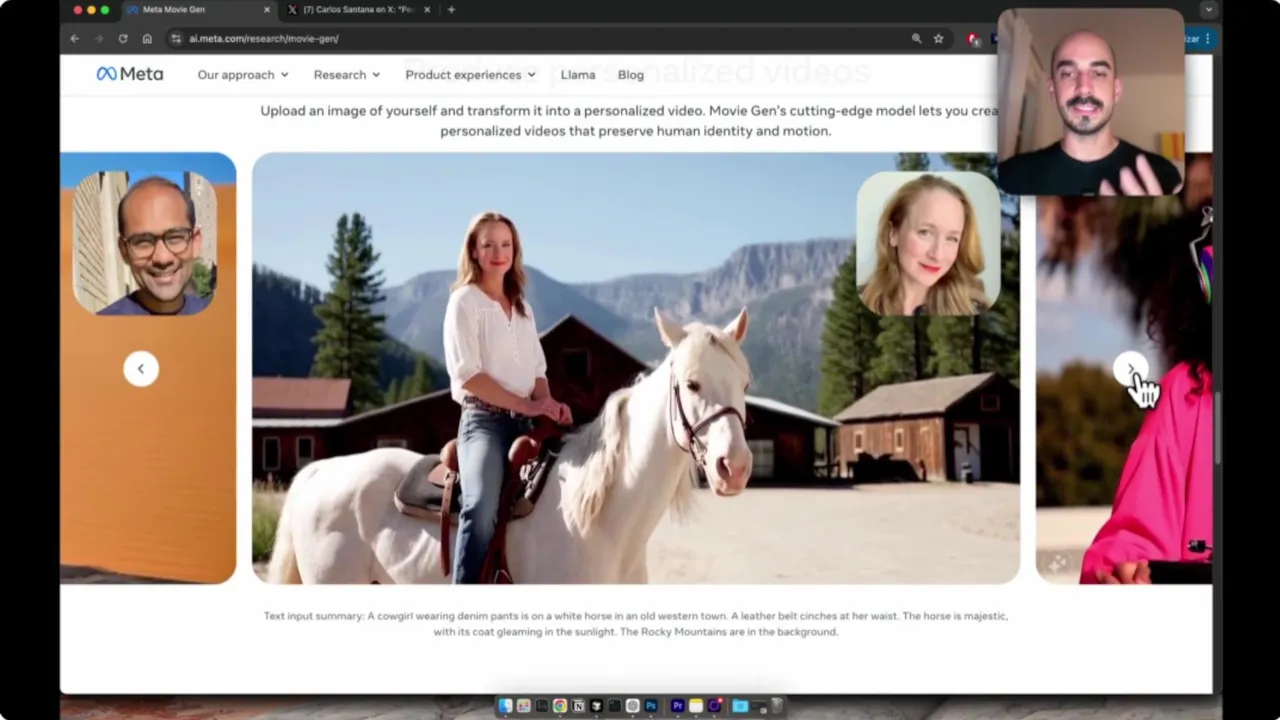The height and width of the screenshot is (720, 1280).
Task: Expand the Research menu
Action: [x=347, y=74]
